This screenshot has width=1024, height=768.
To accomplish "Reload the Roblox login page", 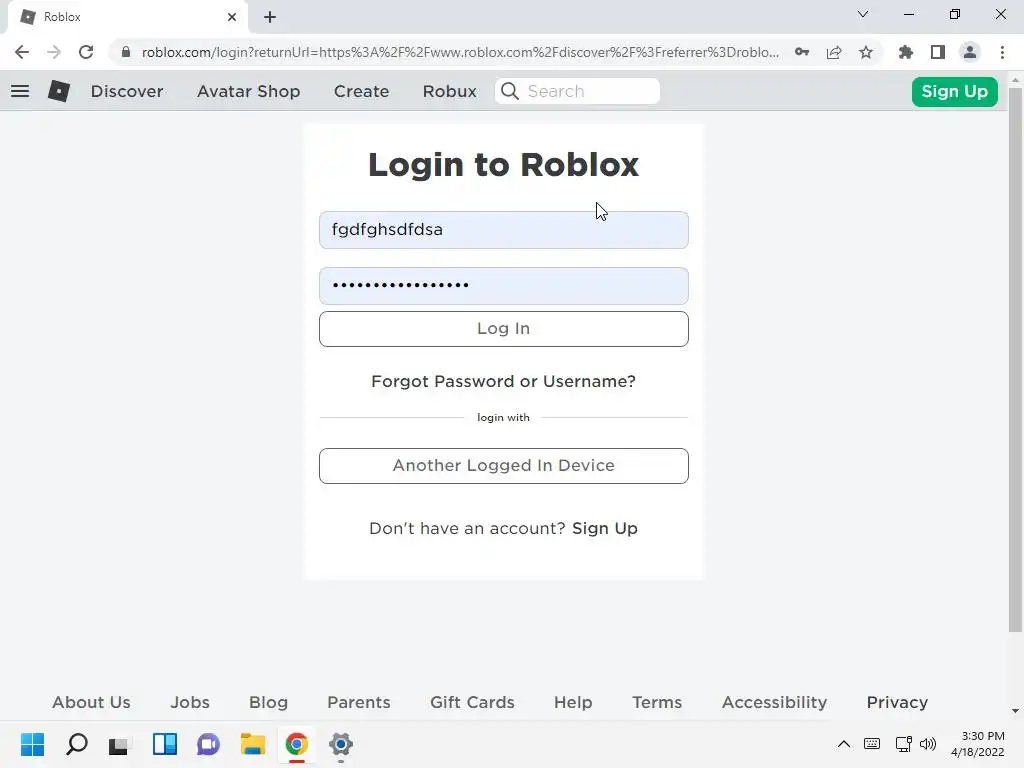I will tap(86, 52).
